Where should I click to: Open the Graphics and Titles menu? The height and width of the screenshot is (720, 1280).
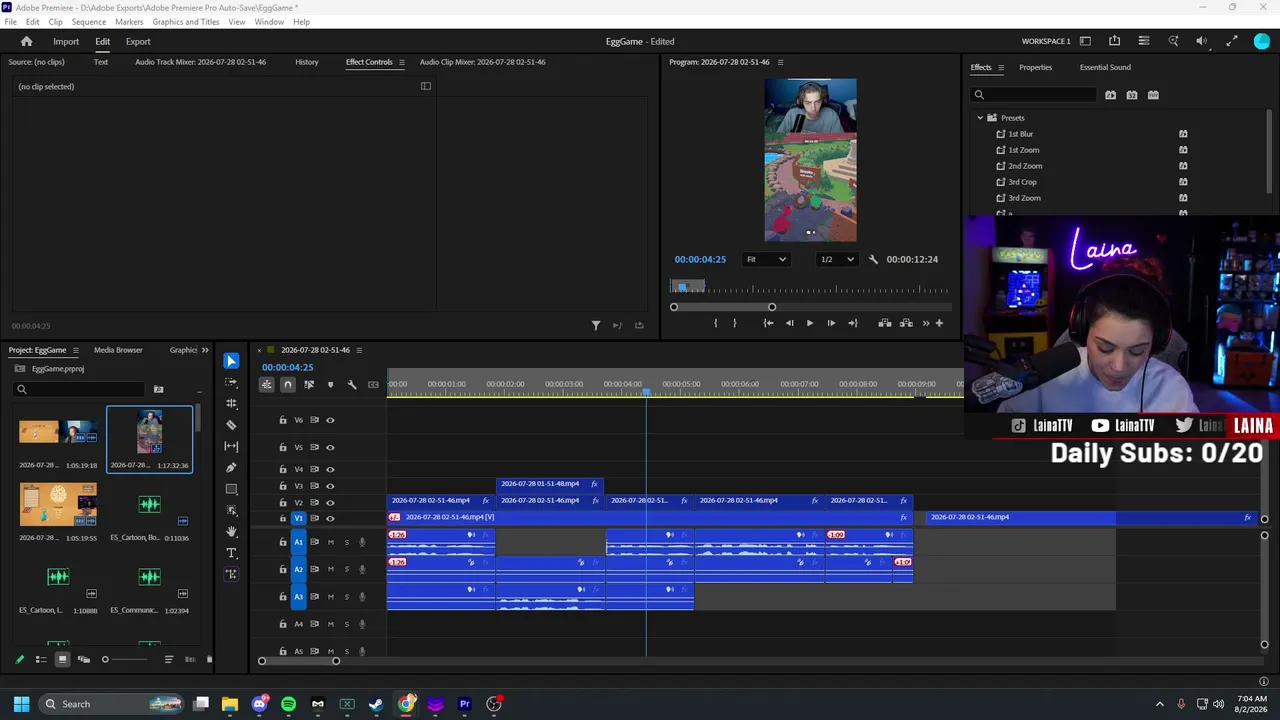[186, 22]
